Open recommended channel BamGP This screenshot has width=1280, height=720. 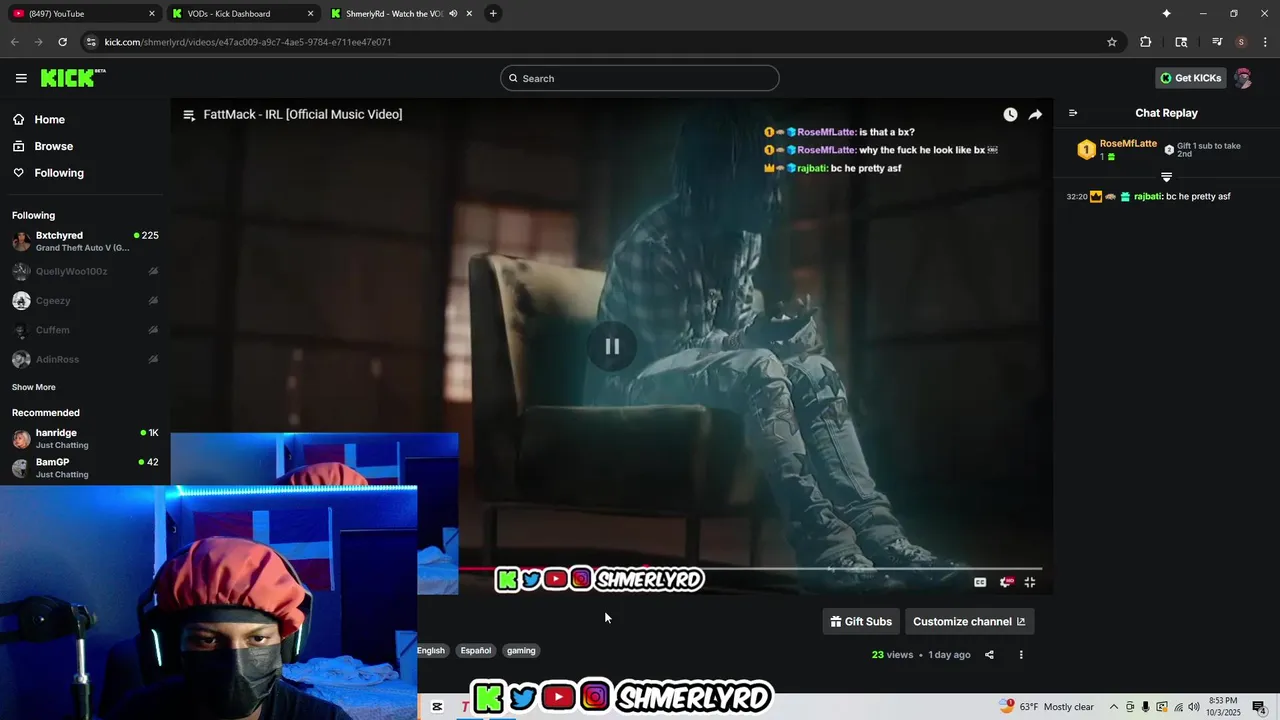(x=85, y=468)
